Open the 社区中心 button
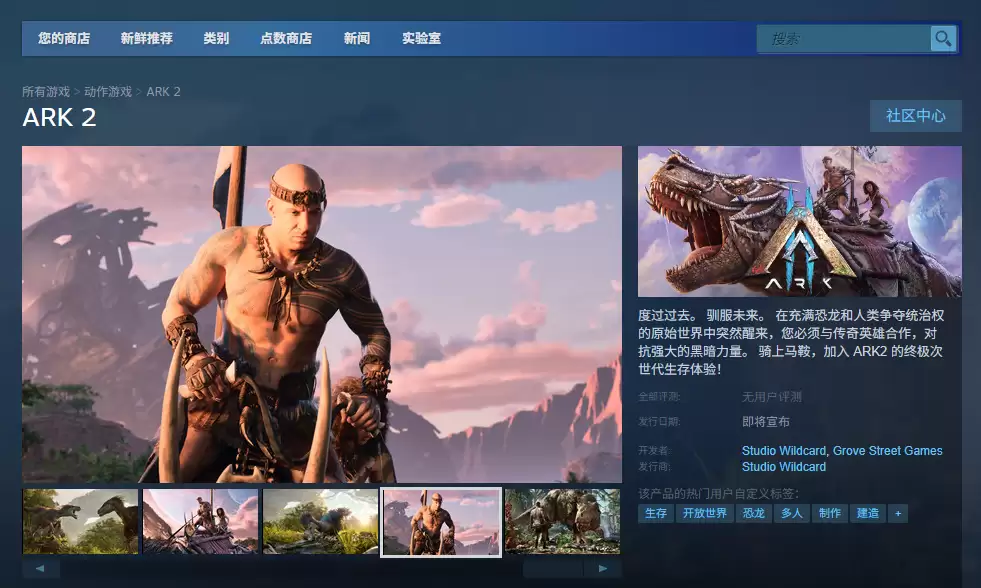The height and width of the screenshot is (588, 981). coord(915,116)
